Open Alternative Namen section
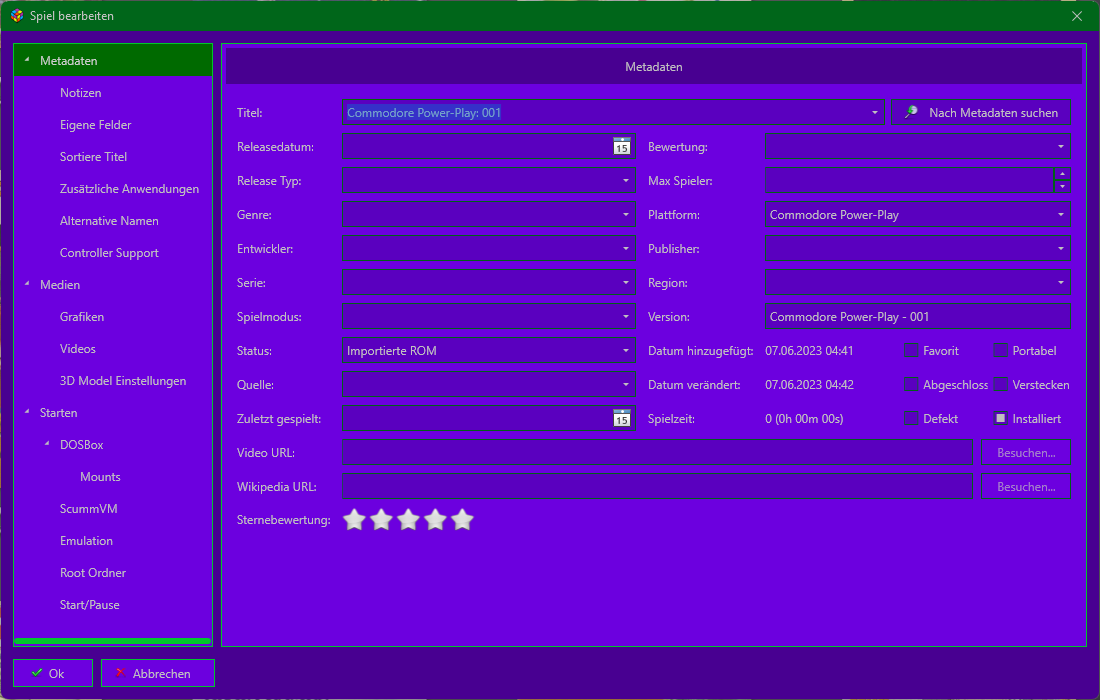 (109, 221)
